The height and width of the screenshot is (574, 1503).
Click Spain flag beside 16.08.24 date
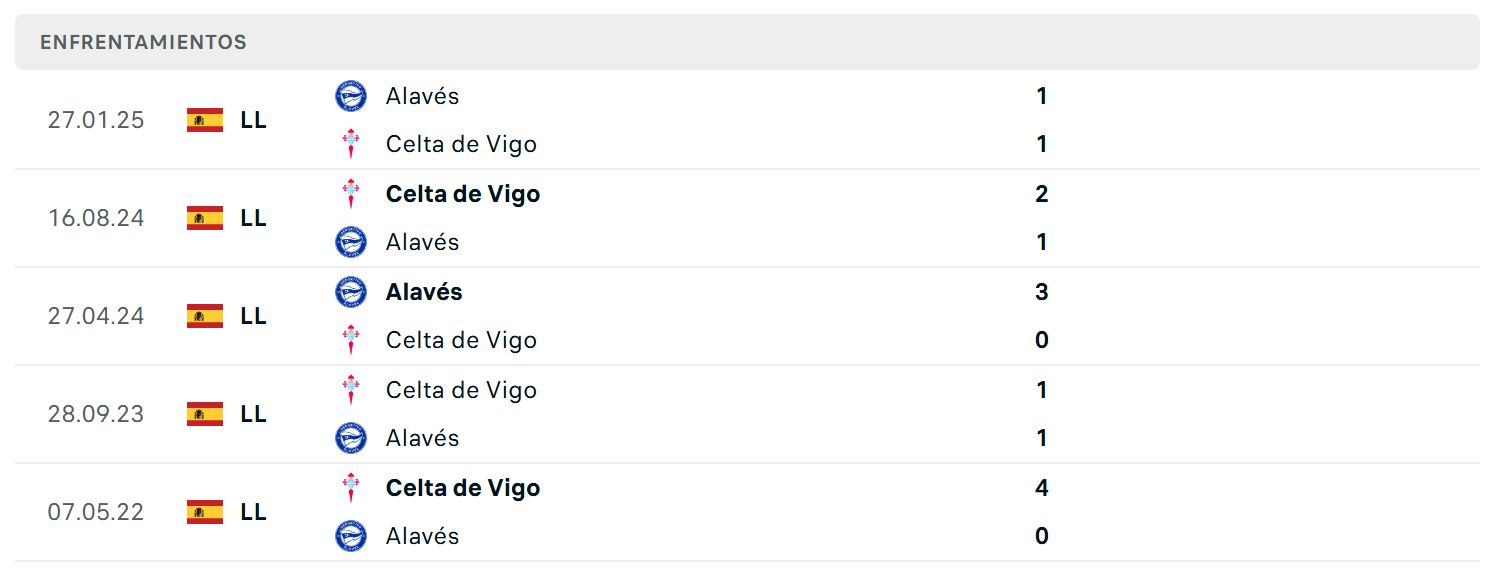[x=205, y=218]
